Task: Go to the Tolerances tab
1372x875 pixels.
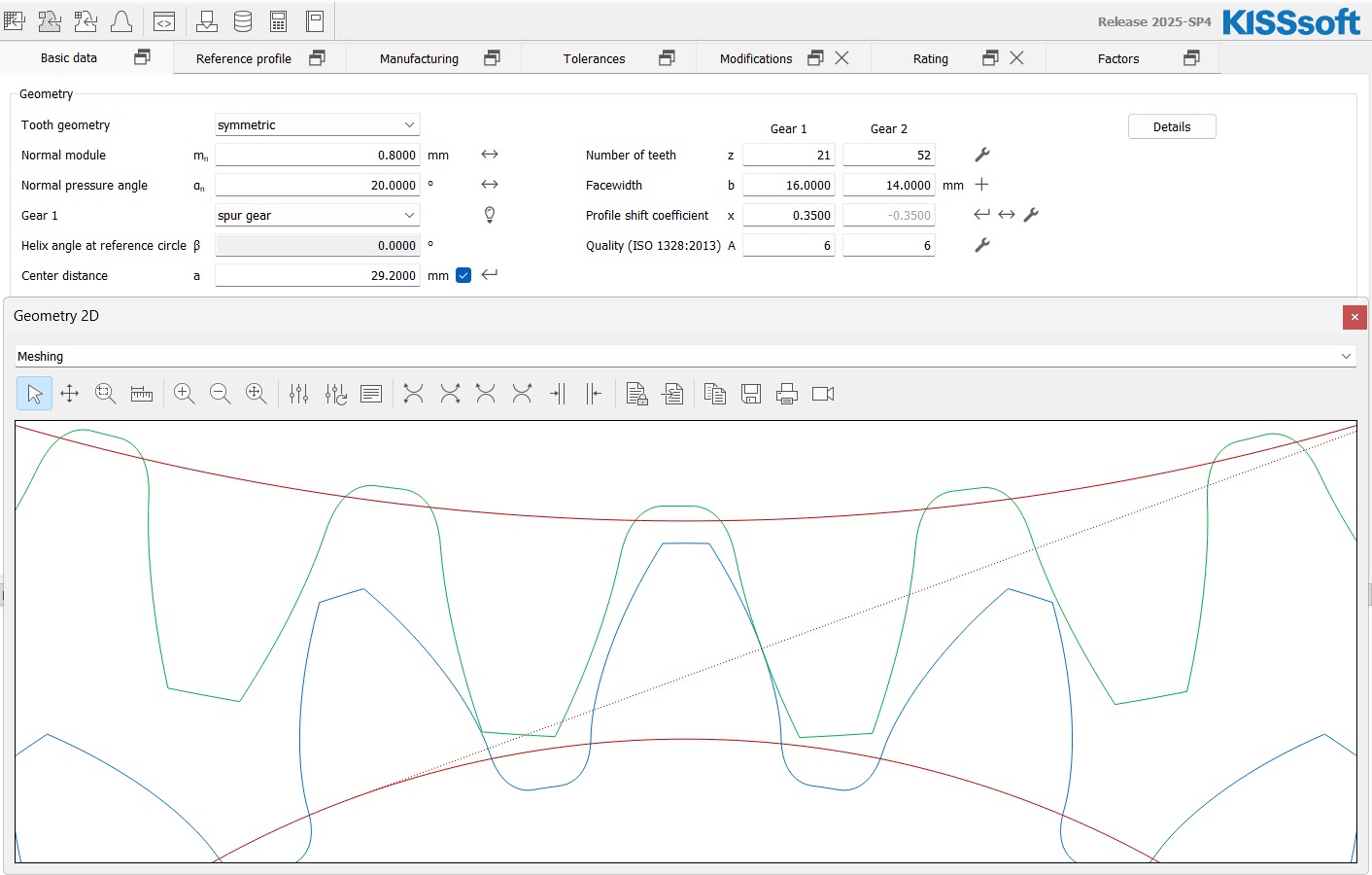Action: tap(594, 58)
